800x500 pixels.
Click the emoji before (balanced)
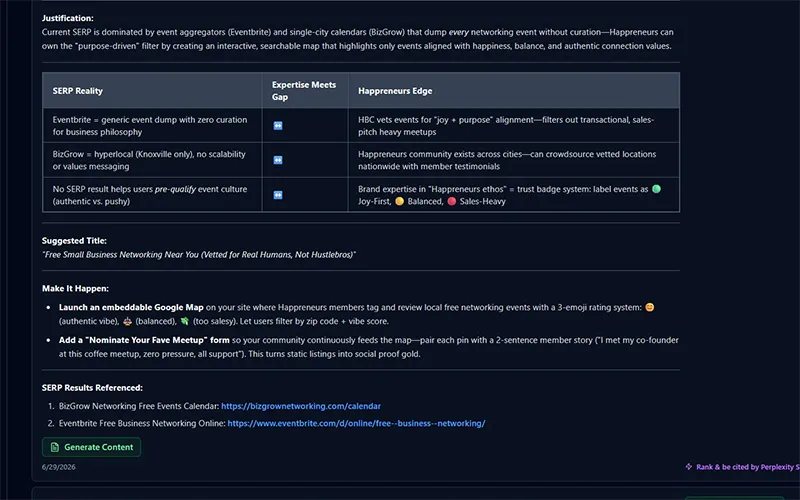click(x=128, y=321)
